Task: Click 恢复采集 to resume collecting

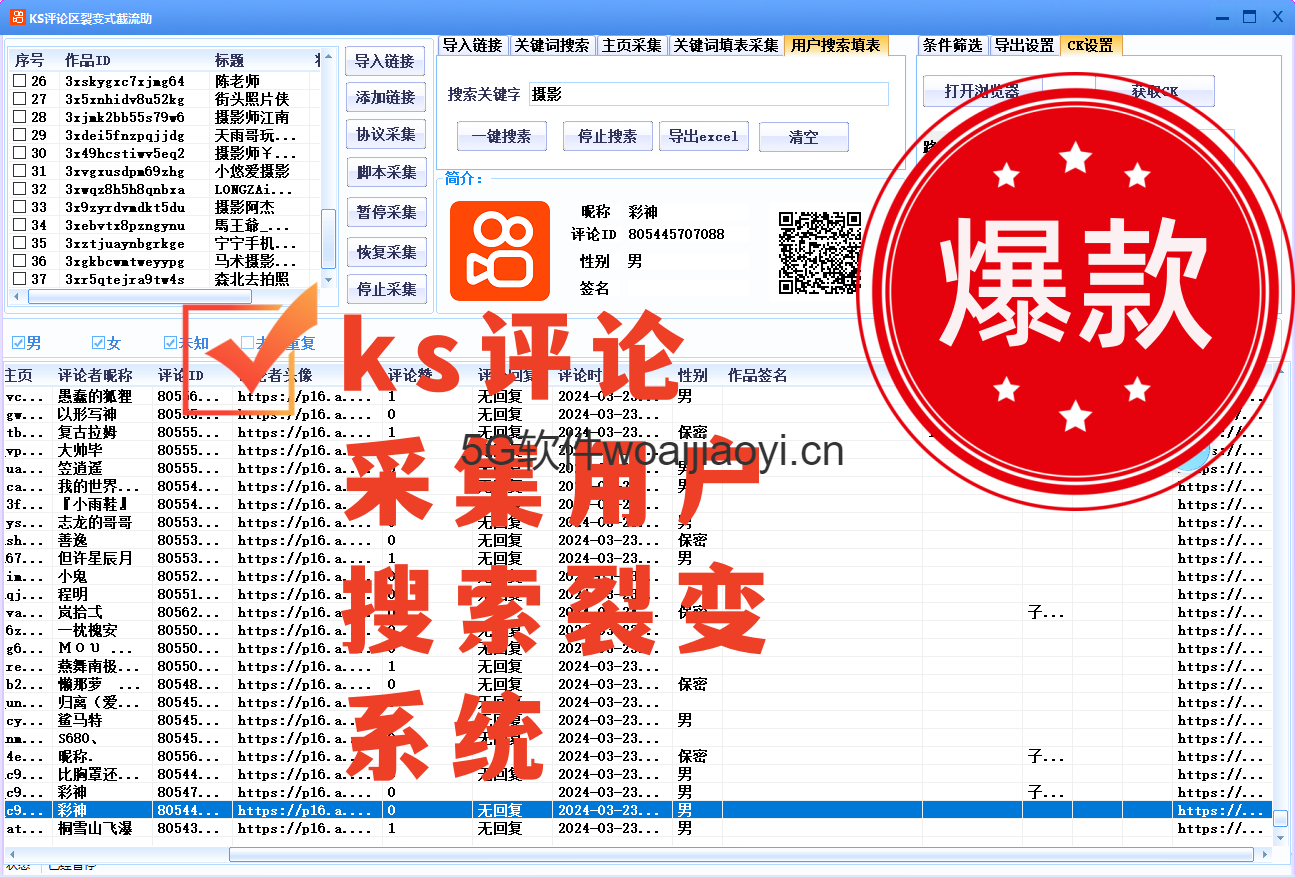Action: (386, 252)
